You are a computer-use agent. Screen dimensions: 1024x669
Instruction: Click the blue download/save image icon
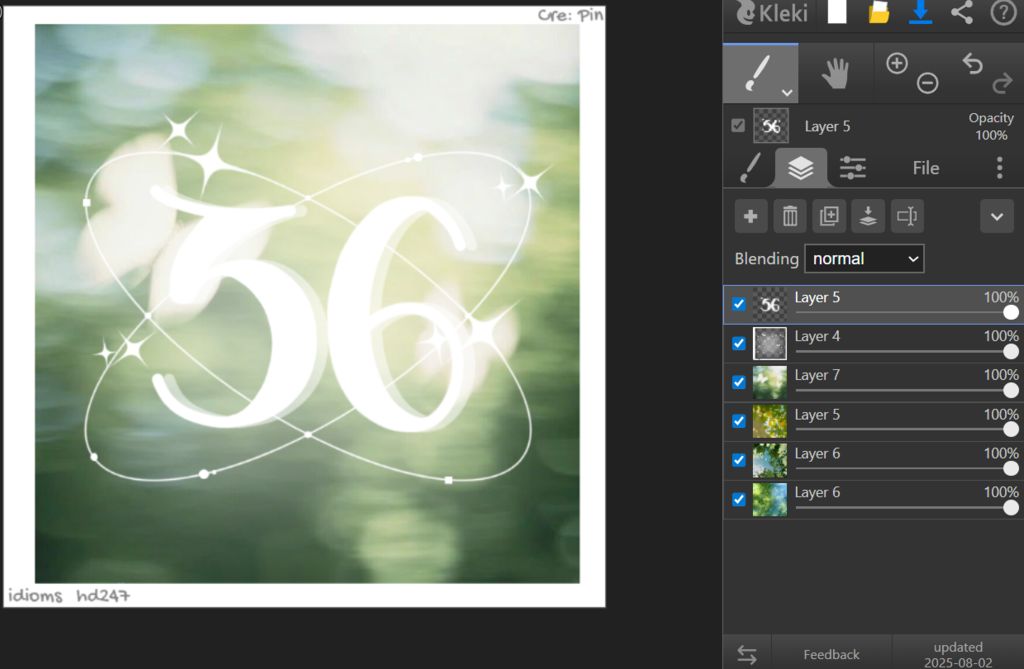click(x=920, y=13)
